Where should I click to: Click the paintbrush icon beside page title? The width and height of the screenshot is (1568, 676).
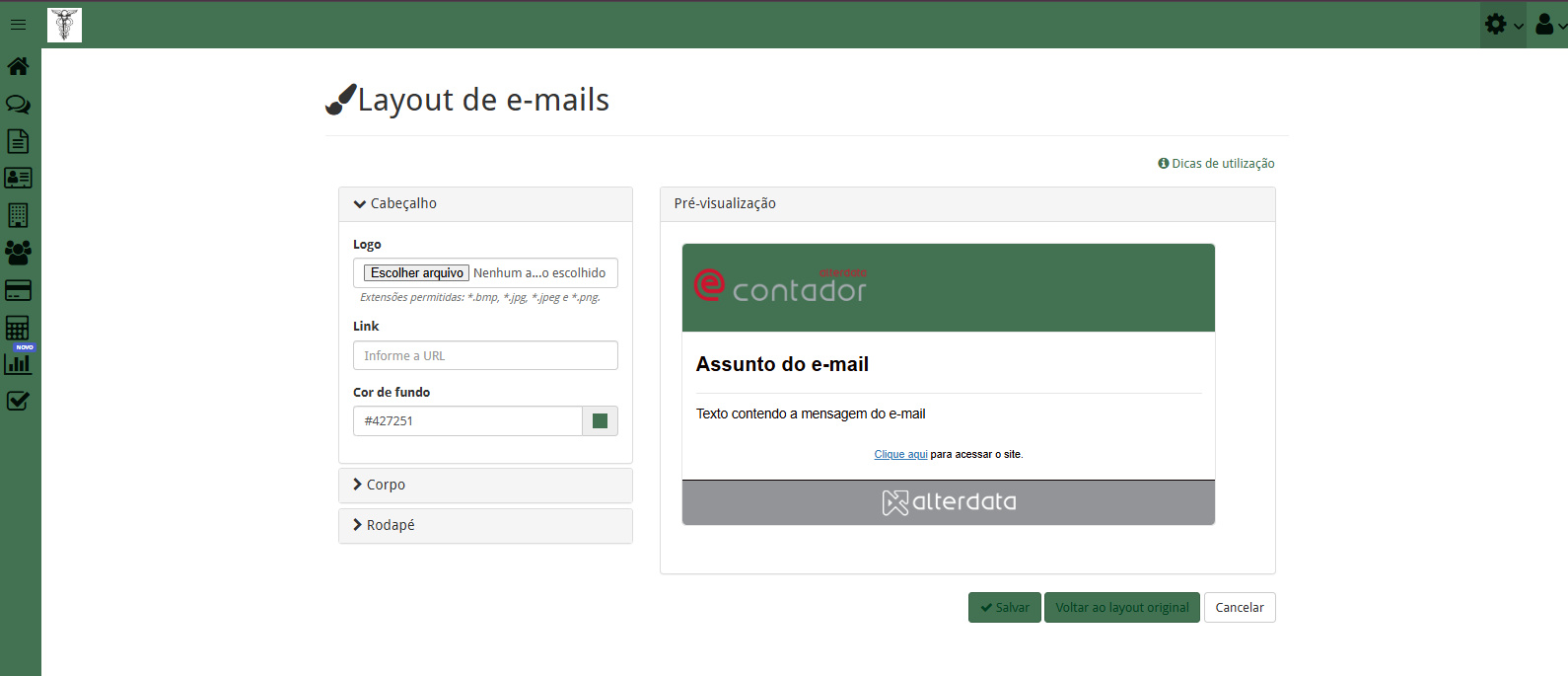click(340, 100)
